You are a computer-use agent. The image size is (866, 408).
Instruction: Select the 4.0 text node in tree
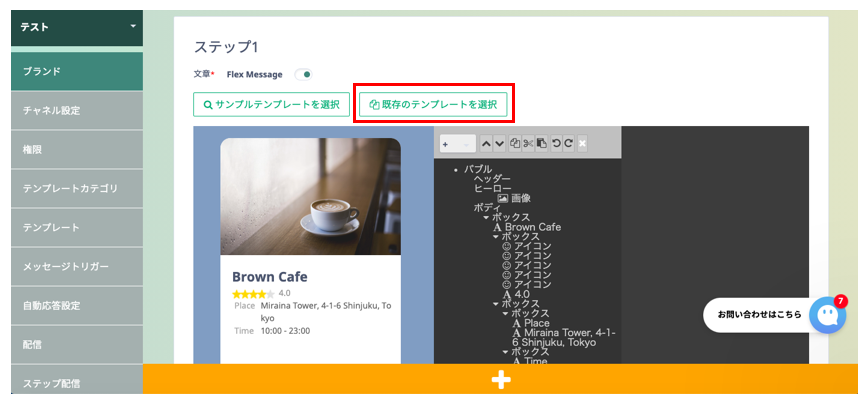point(516,295)
